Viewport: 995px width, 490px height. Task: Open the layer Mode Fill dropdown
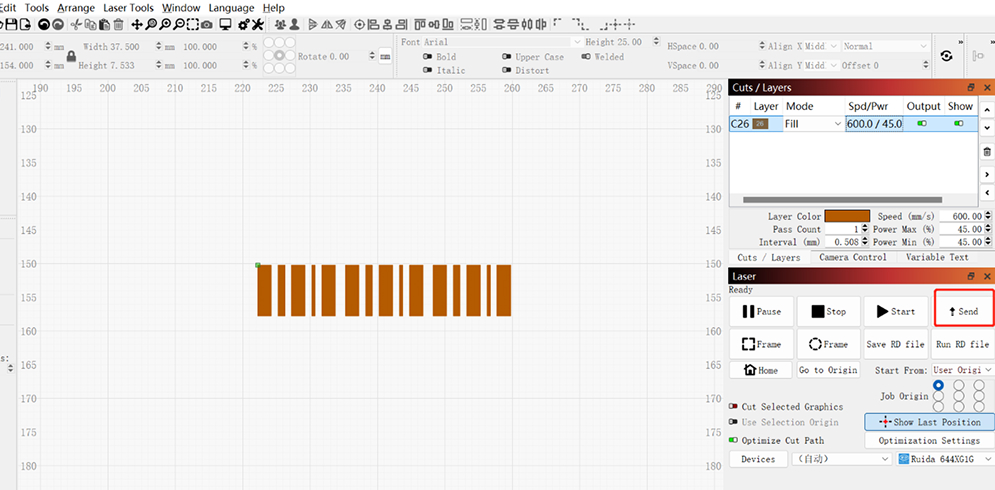tap(813, 124)
